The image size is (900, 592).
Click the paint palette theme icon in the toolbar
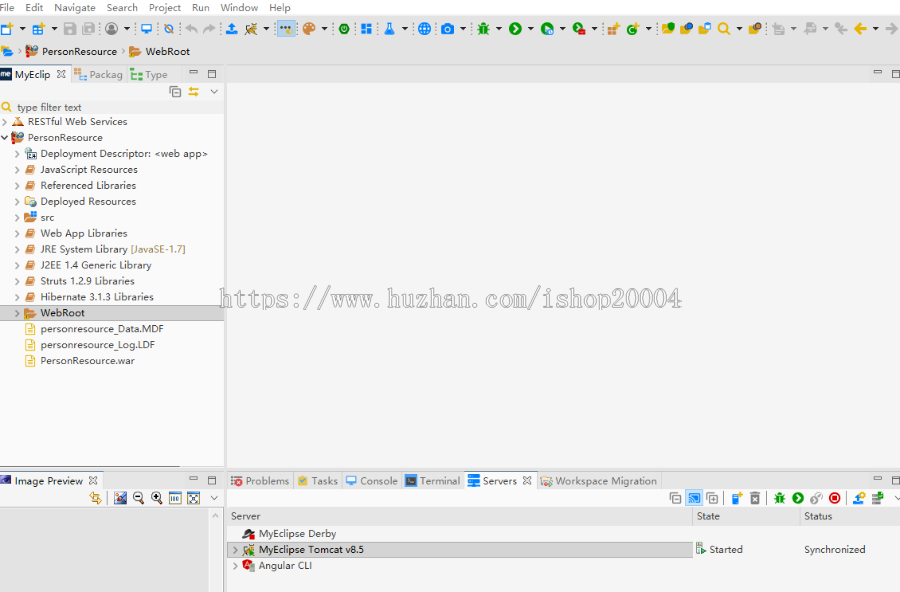[x=309, y=29]
